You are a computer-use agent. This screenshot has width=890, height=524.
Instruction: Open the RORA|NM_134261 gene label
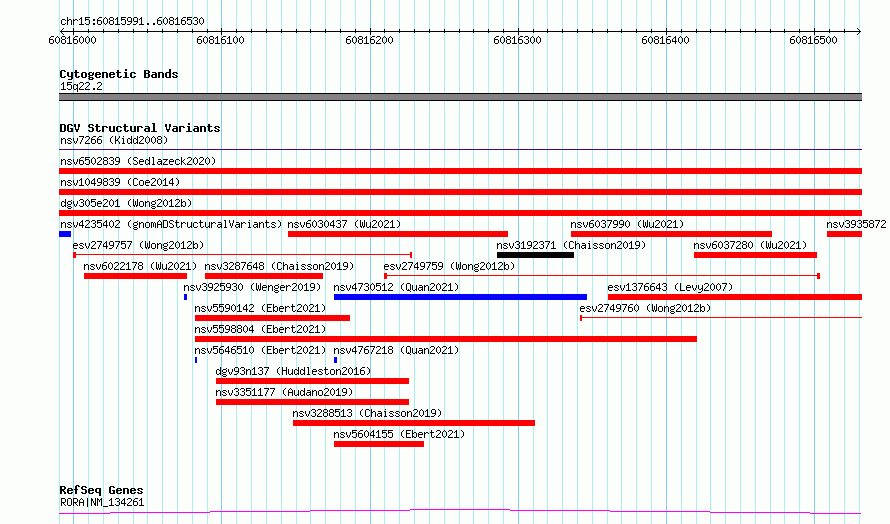(x=102, y=502)
